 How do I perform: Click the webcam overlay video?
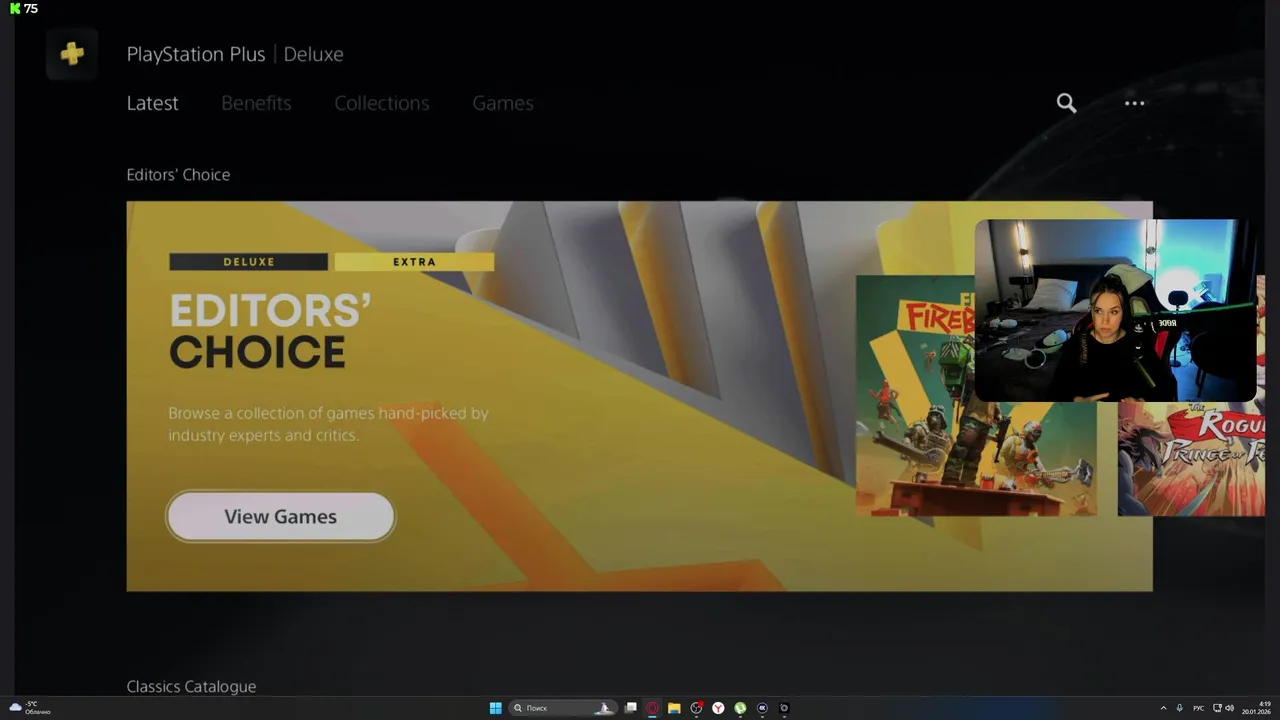pos(1115,310)
